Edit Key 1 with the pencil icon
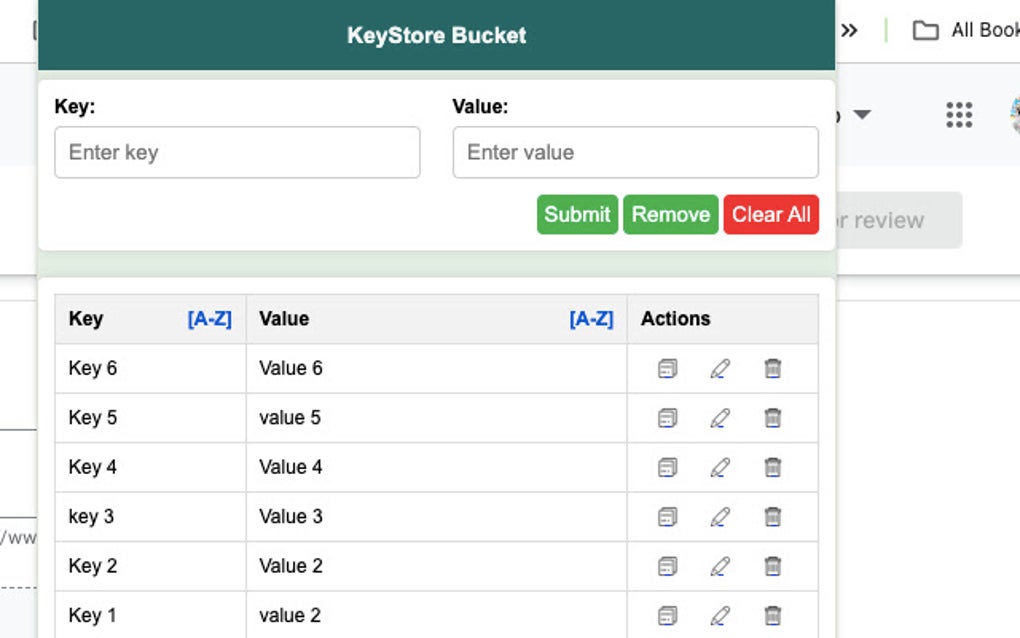This screenshot has width=1020, height=638. pos(718,615)
